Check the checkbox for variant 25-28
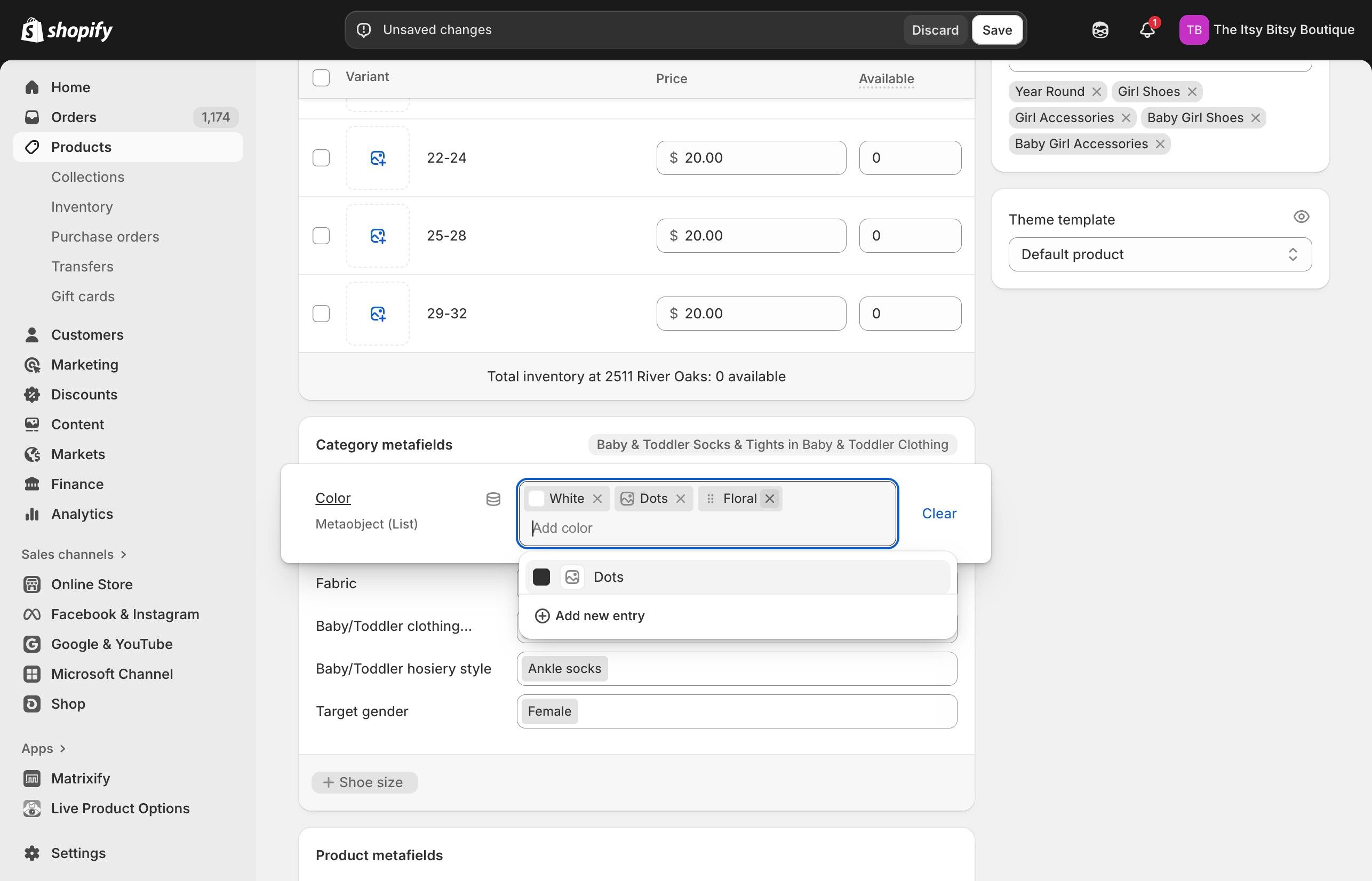The width and height of the screenshot is (1372, 881). tap(321, 235)
